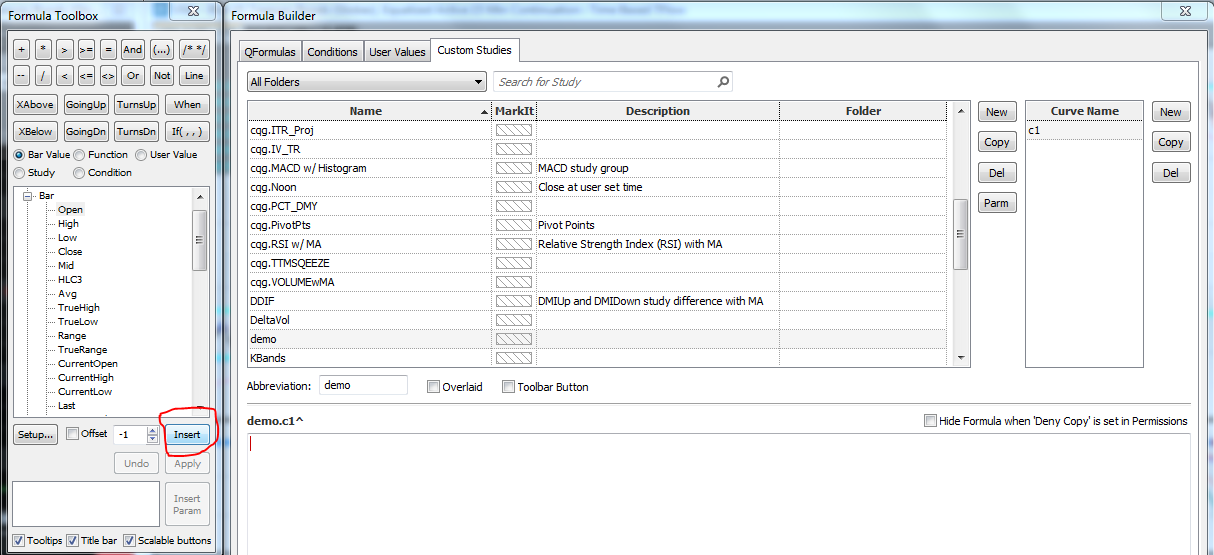Select the cqg.PivotPts study row

[597, 225]
